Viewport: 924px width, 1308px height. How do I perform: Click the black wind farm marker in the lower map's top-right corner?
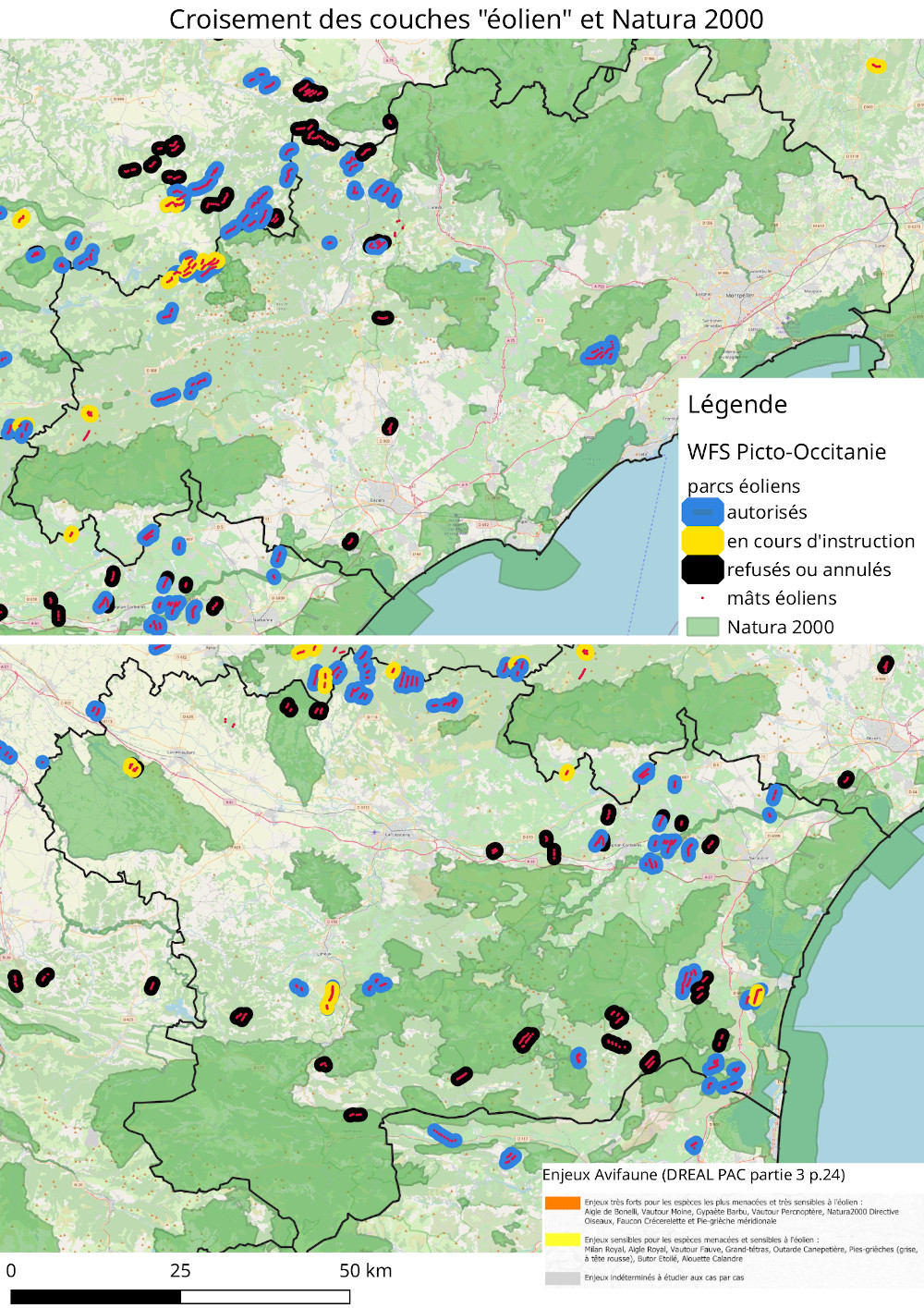(886, 664)
